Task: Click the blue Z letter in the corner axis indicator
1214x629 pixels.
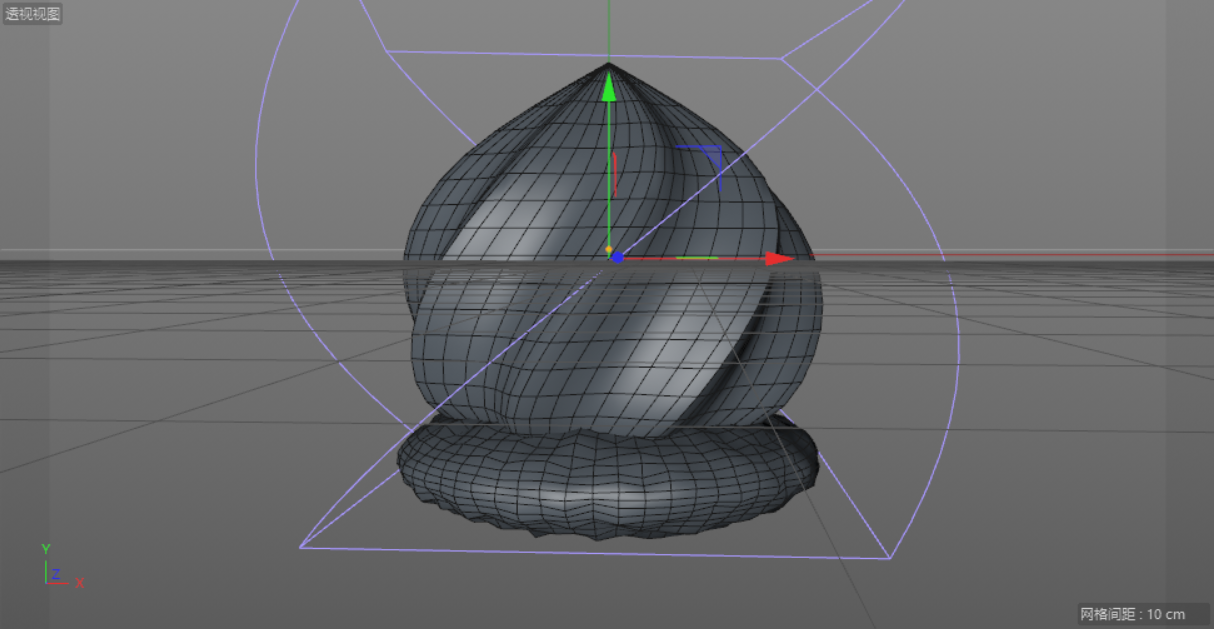Action: [x=56, y=575]
